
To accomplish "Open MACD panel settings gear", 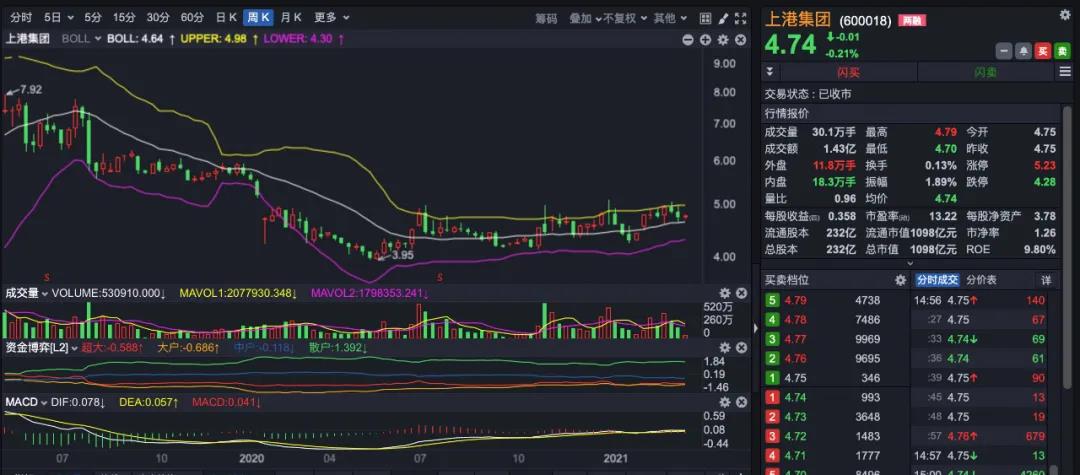I will tap(725, 401).
